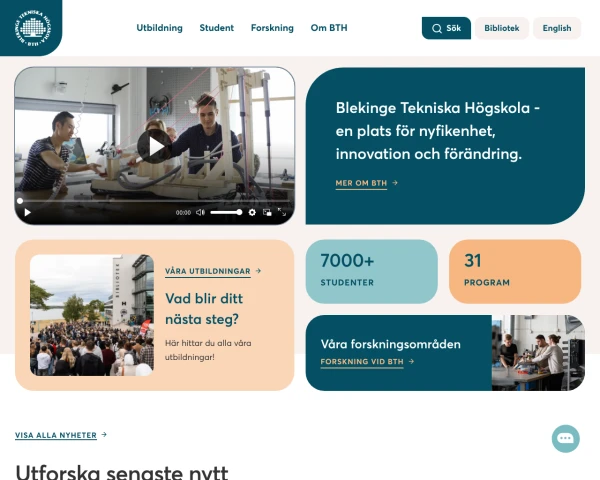The height and width of the screenshot is (480, 600).
Task: Click the Sök search button
Action: click(446, 28)
